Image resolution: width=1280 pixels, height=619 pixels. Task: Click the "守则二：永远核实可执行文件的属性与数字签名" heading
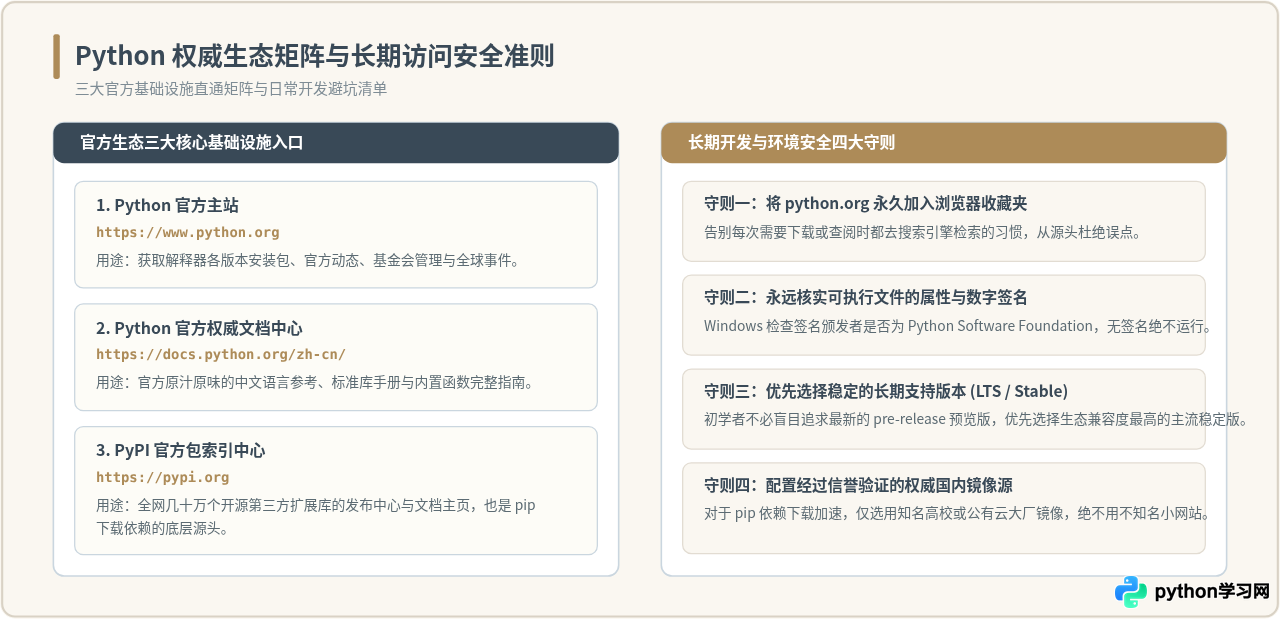pos(866,298)
